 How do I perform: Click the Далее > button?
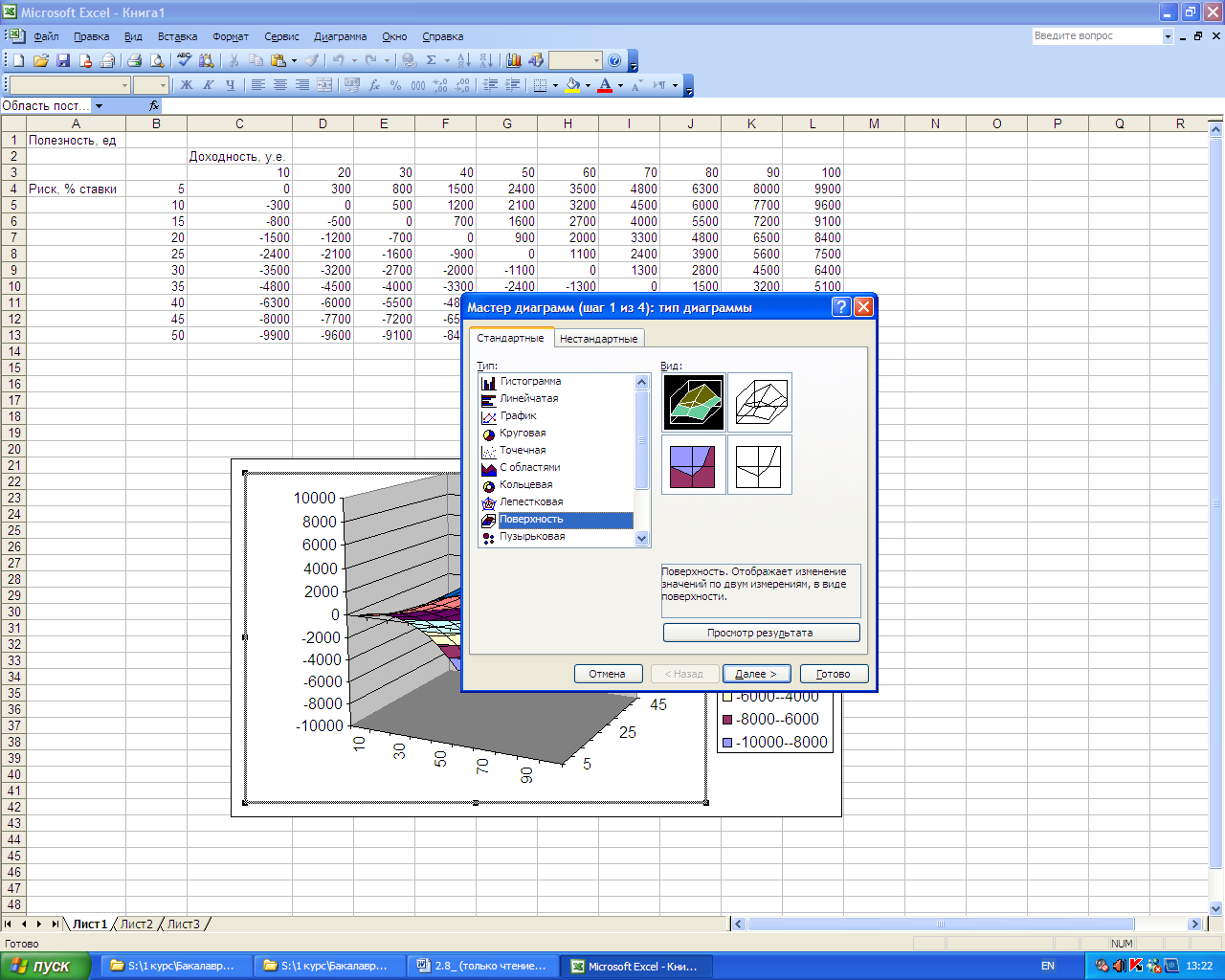[756, 674]
